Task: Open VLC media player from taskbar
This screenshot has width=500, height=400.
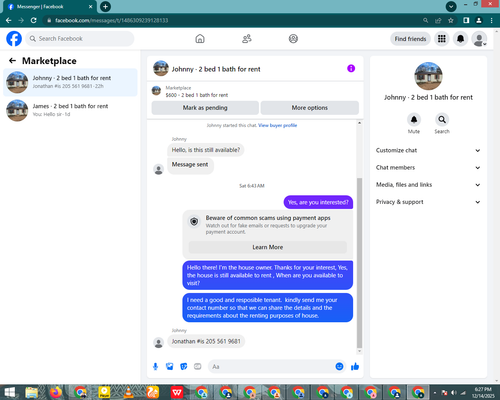Action: [x=128, y=392]
